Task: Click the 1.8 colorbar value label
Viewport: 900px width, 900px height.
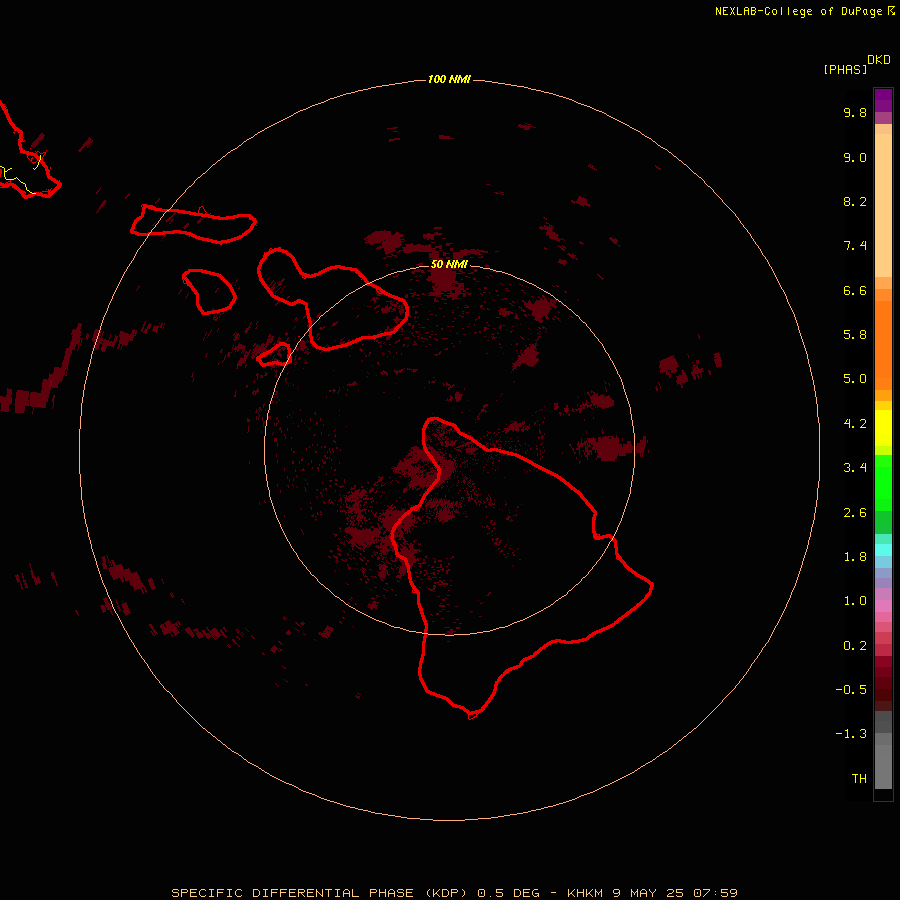Action: [855, 557]
